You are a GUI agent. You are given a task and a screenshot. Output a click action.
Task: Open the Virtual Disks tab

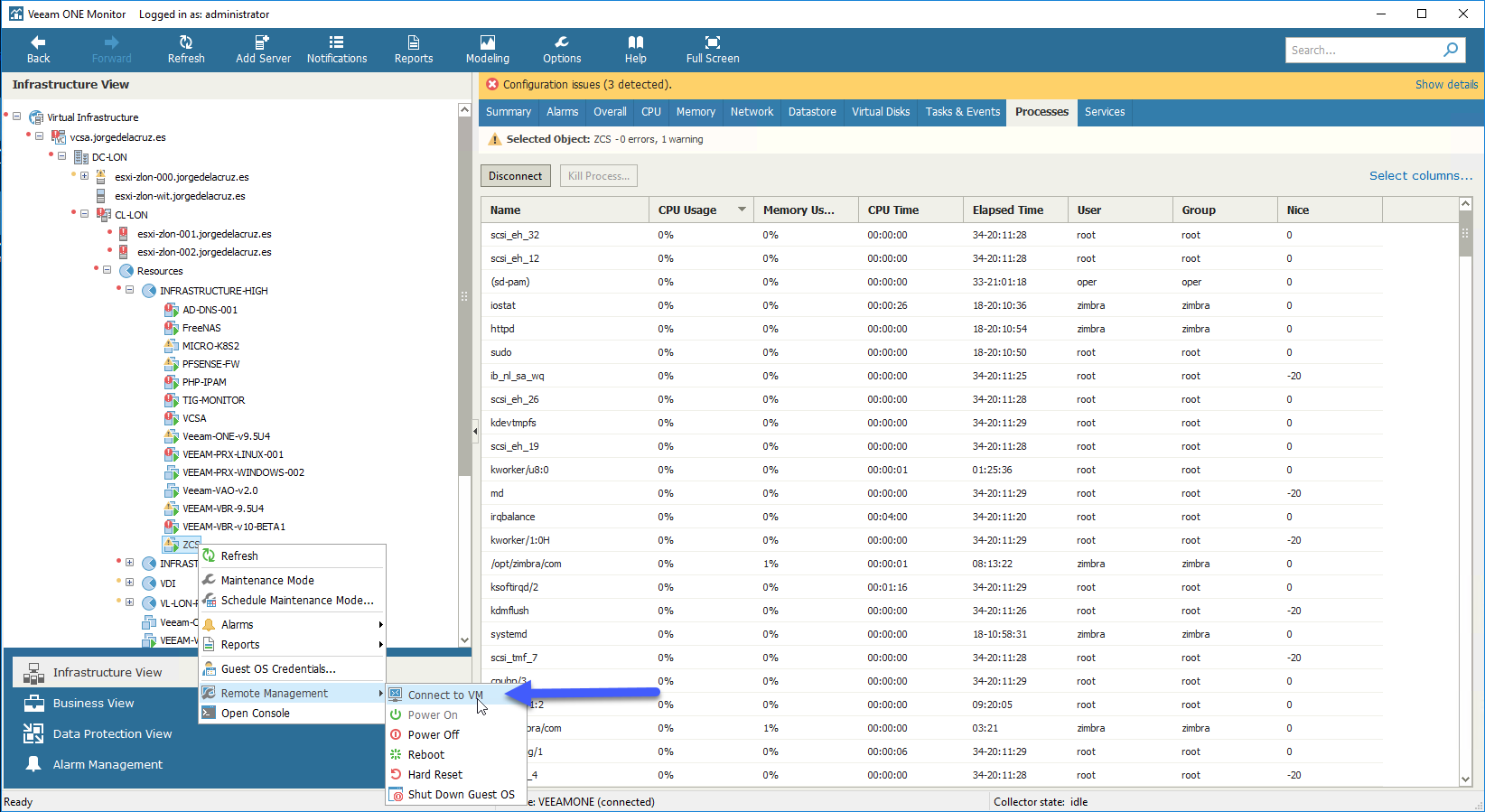coord(881,112)
